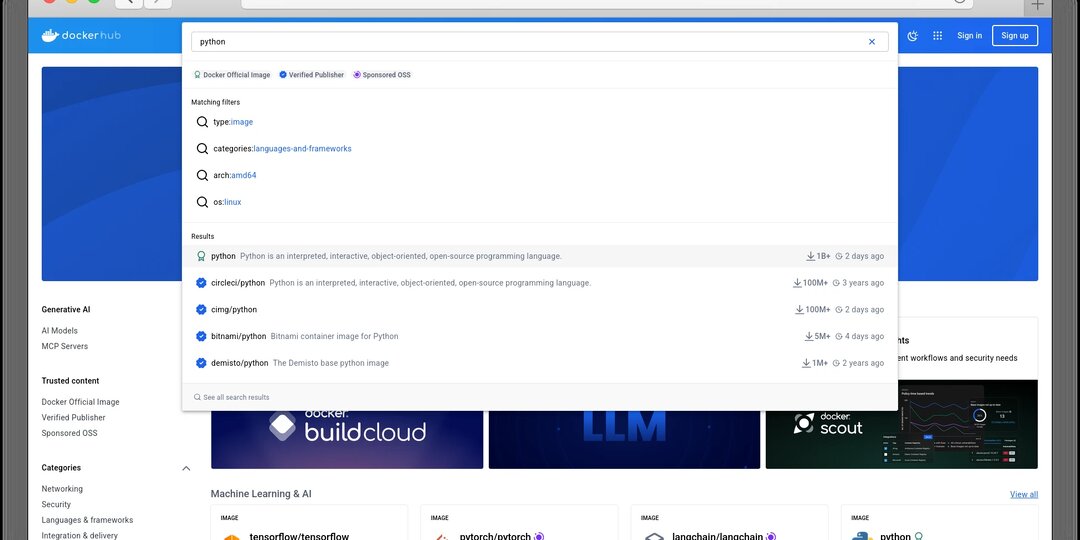Filter by Verified Publisher in sidebar
Viewport: 1080px width, 540px height.
coord(73,417)
